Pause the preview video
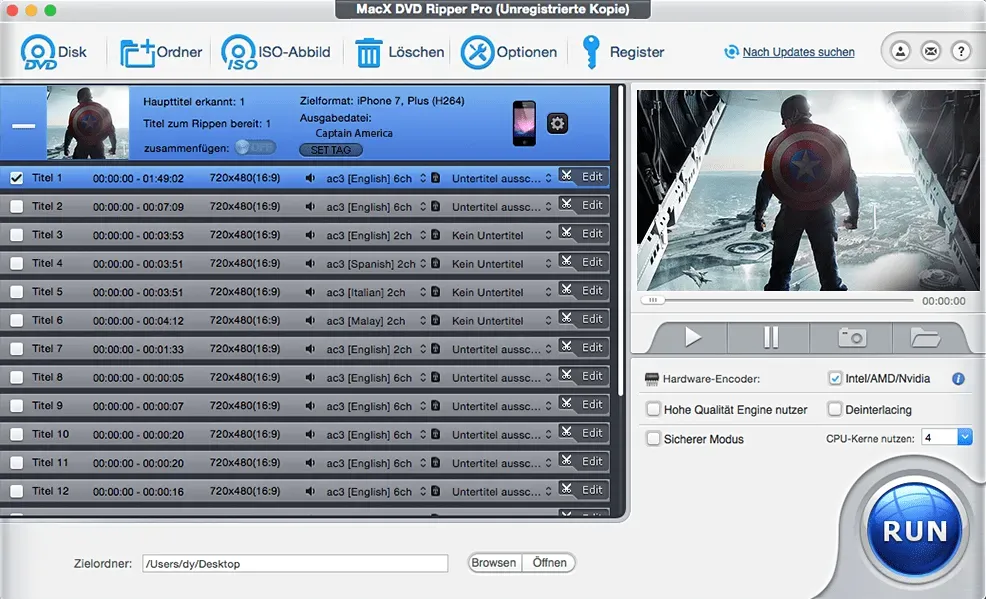 (771, 338)
